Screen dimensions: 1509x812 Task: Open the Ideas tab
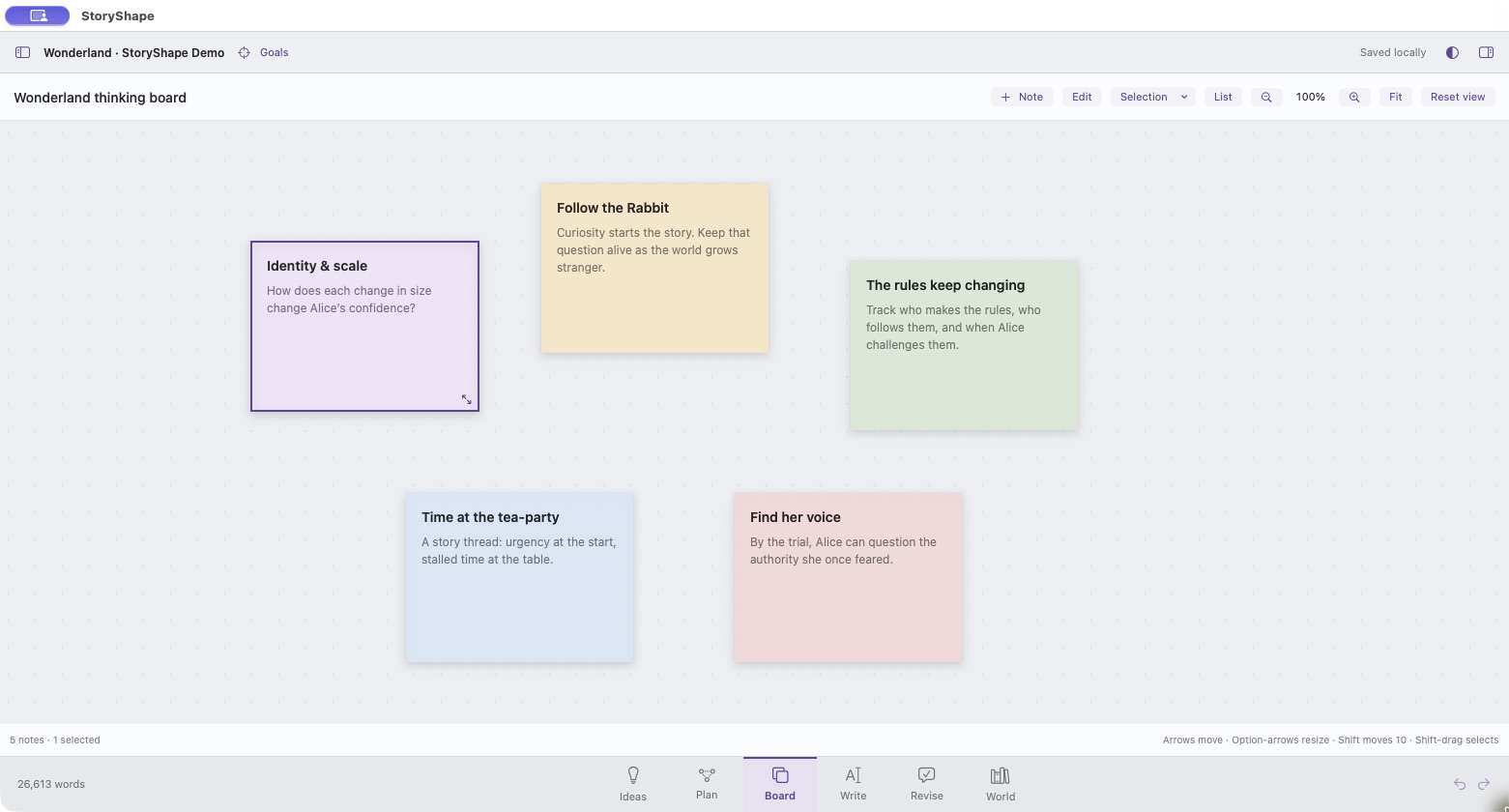(633, 784)
